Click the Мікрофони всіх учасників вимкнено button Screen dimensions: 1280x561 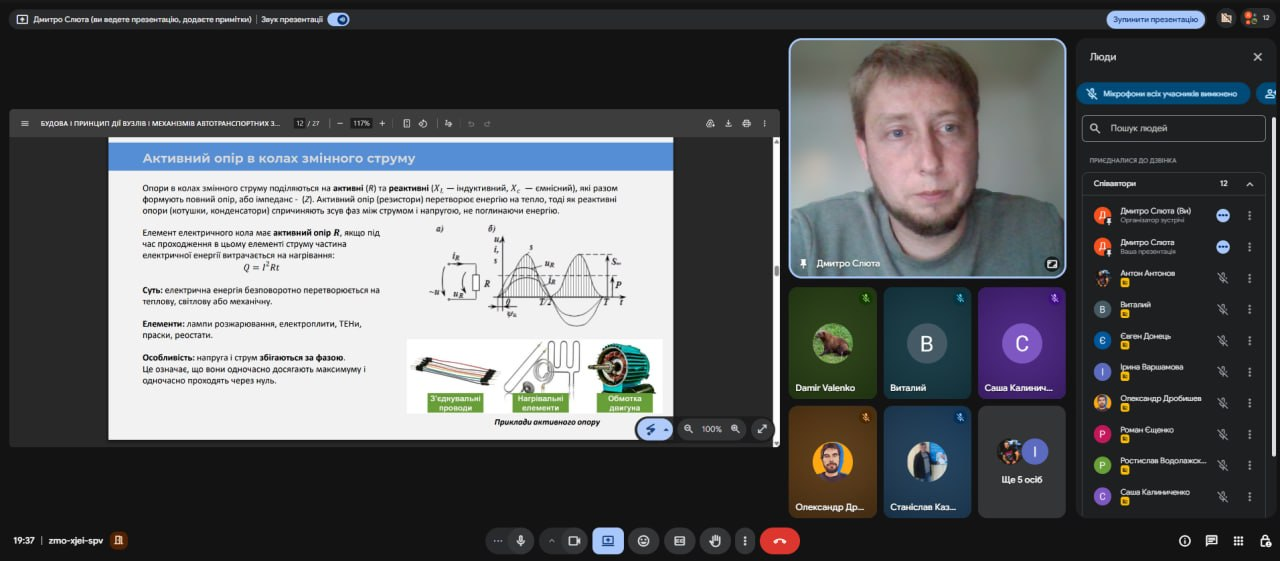tap(1163, 94)
